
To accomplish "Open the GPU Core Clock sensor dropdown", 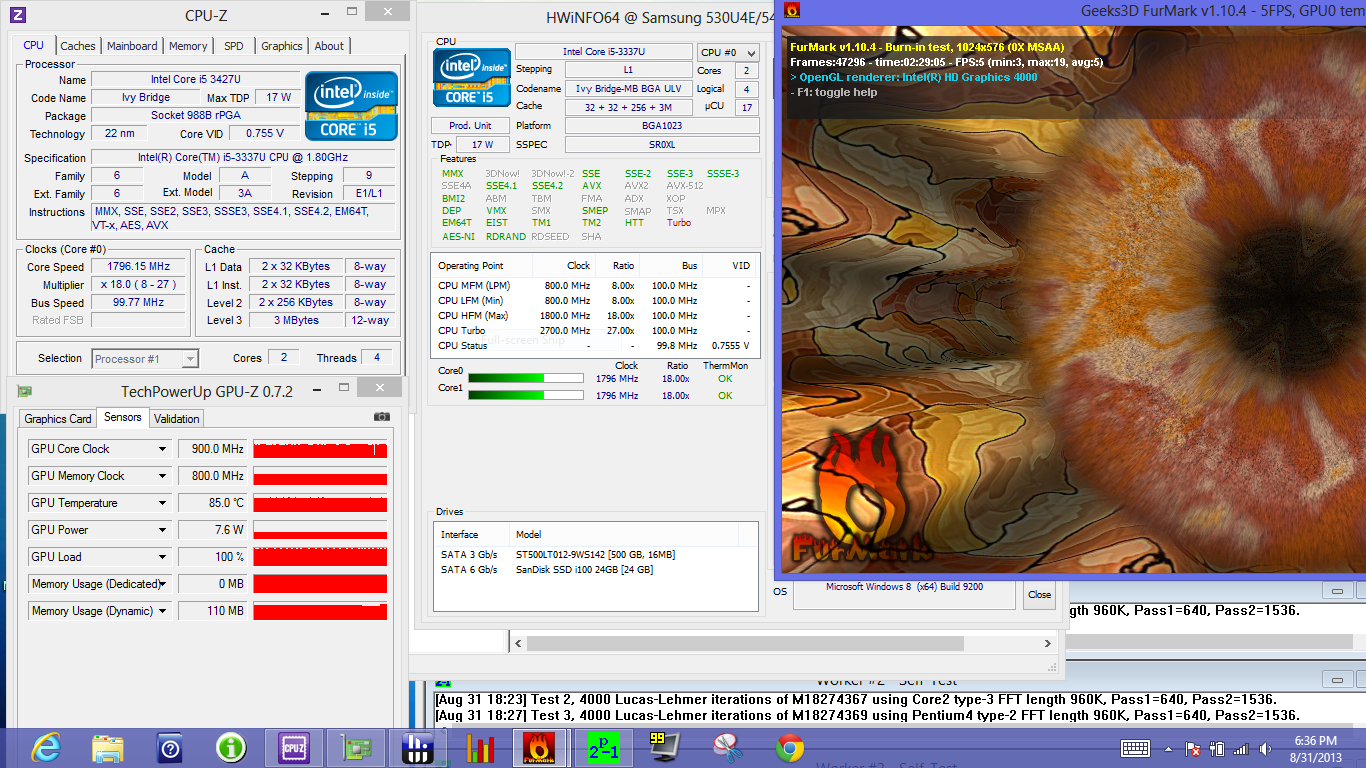I will click(163, 449).
